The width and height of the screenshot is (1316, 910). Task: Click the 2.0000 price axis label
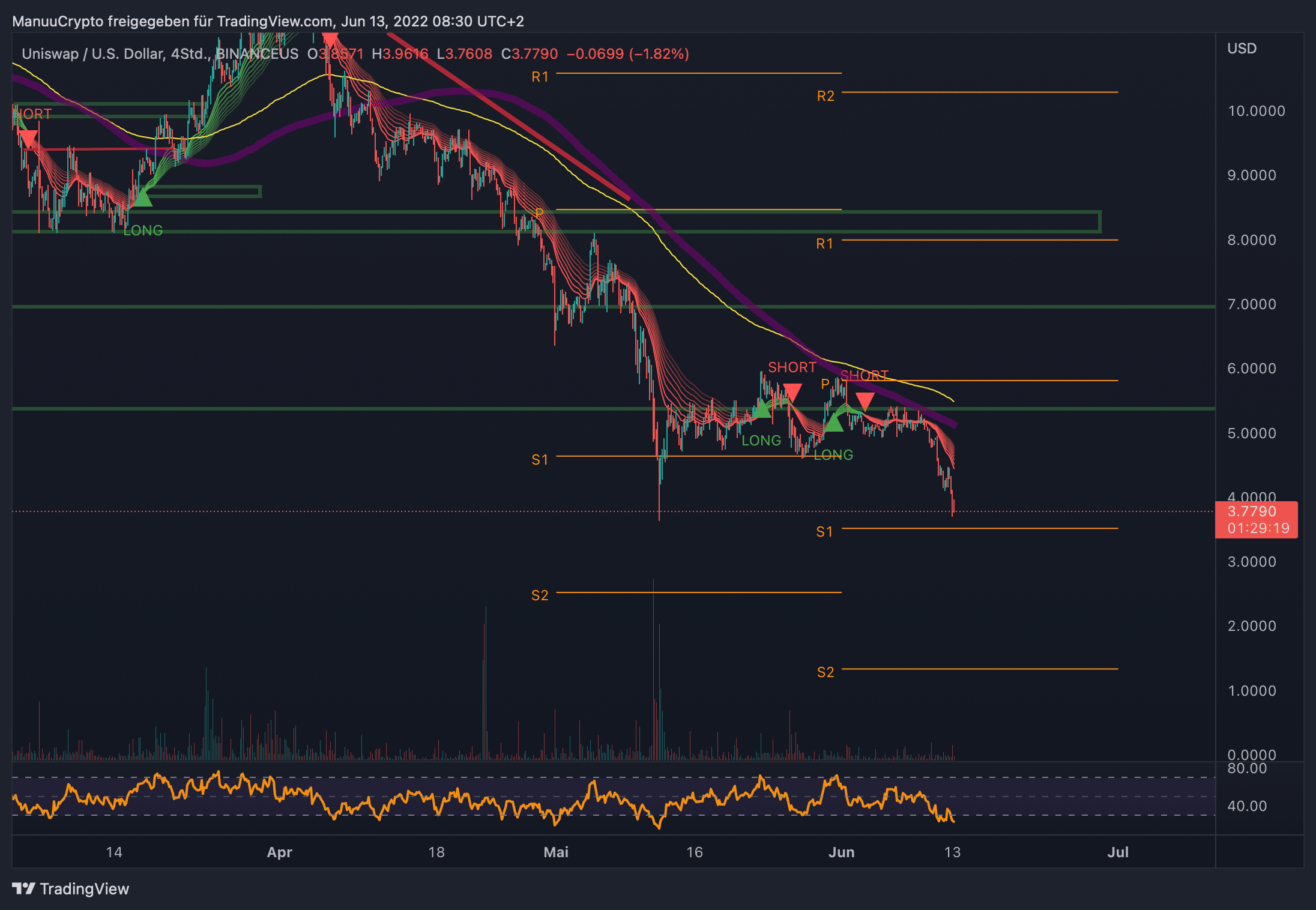click(x=1252, y=626)
